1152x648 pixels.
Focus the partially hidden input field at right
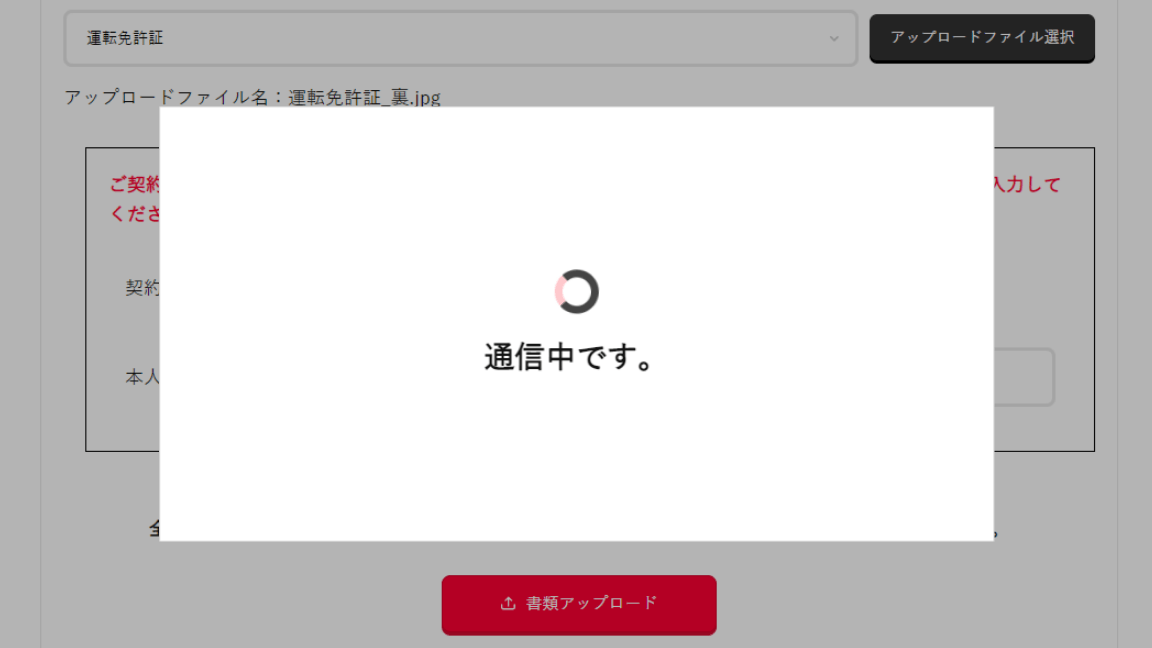[x=1023, y=377]
